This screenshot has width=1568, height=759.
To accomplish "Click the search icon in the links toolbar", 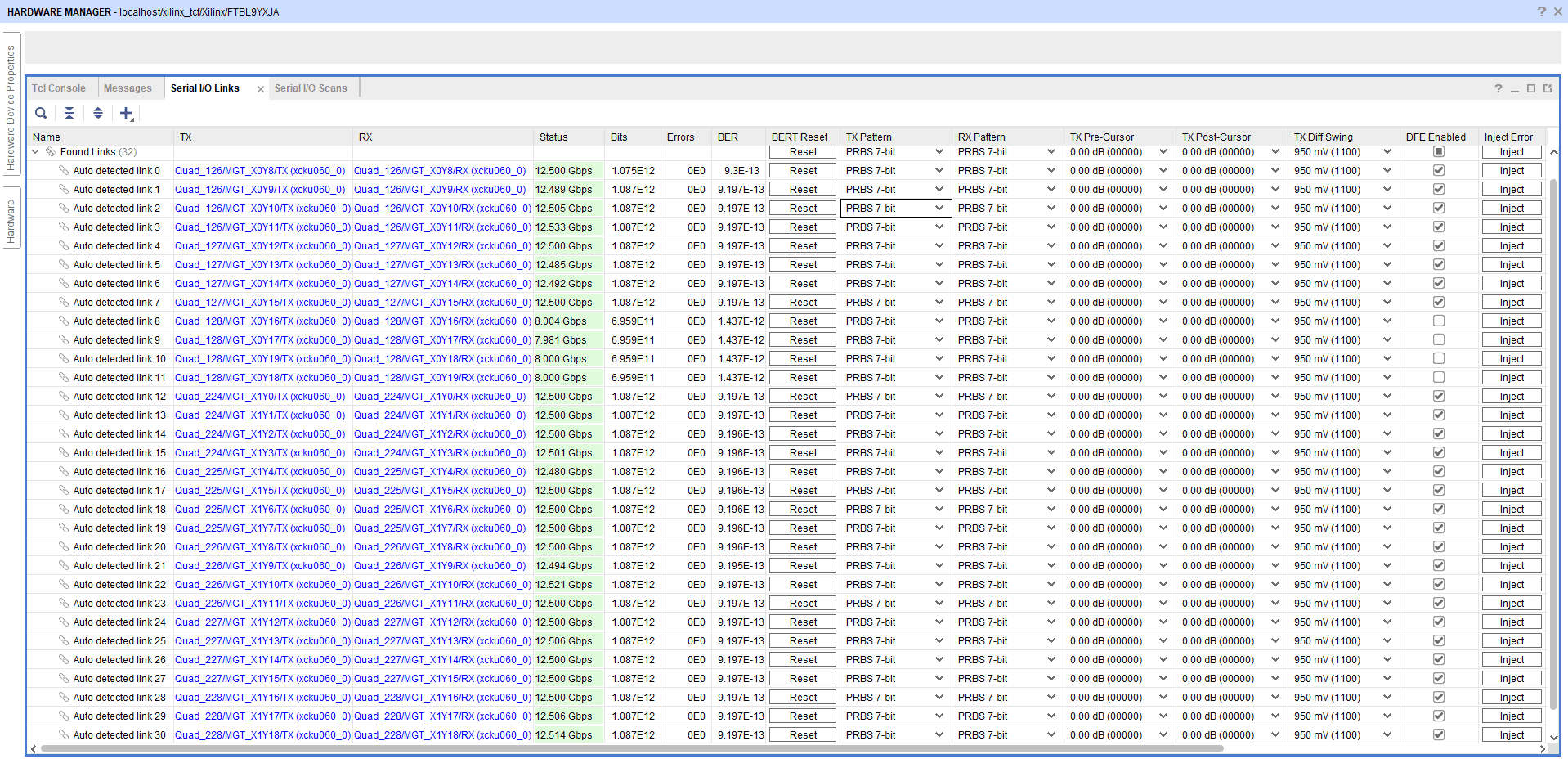I will pyautogui.click(x=41, y=113).
